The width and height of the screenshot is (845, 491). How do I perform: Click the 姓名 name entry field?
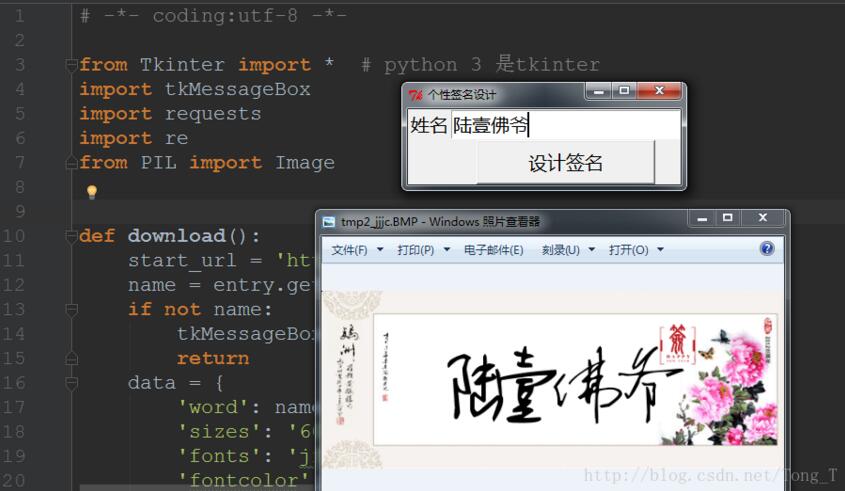tap(565, 126)
